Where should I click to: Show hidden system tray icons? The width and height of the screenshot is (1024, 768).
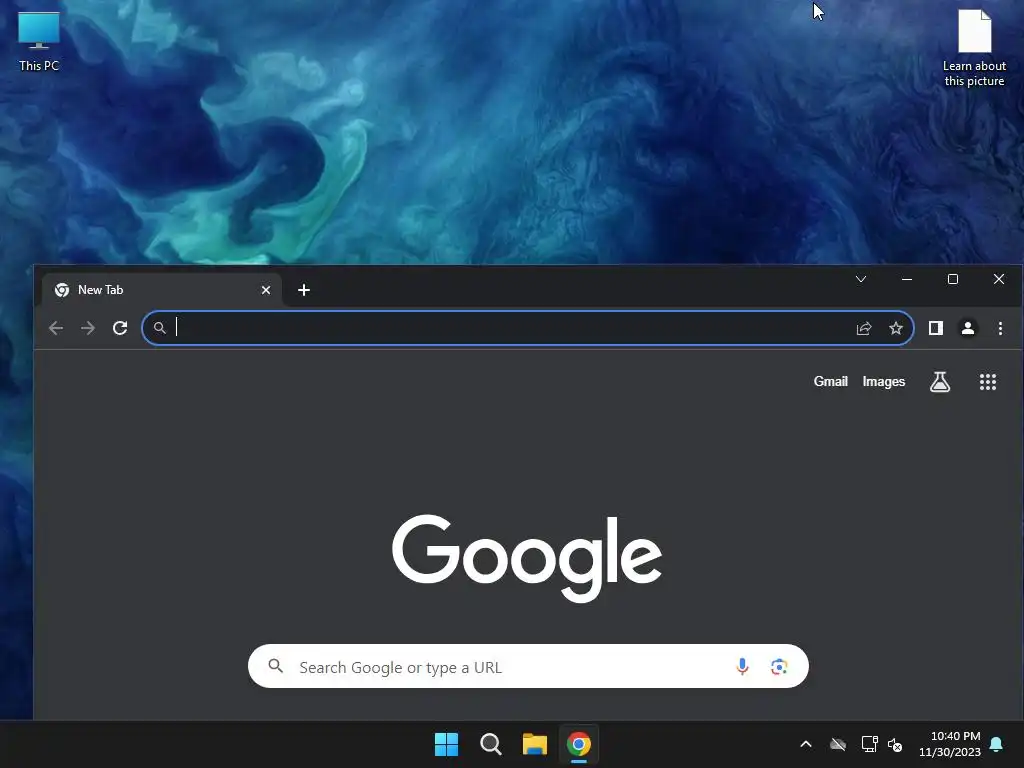(806, 744)
